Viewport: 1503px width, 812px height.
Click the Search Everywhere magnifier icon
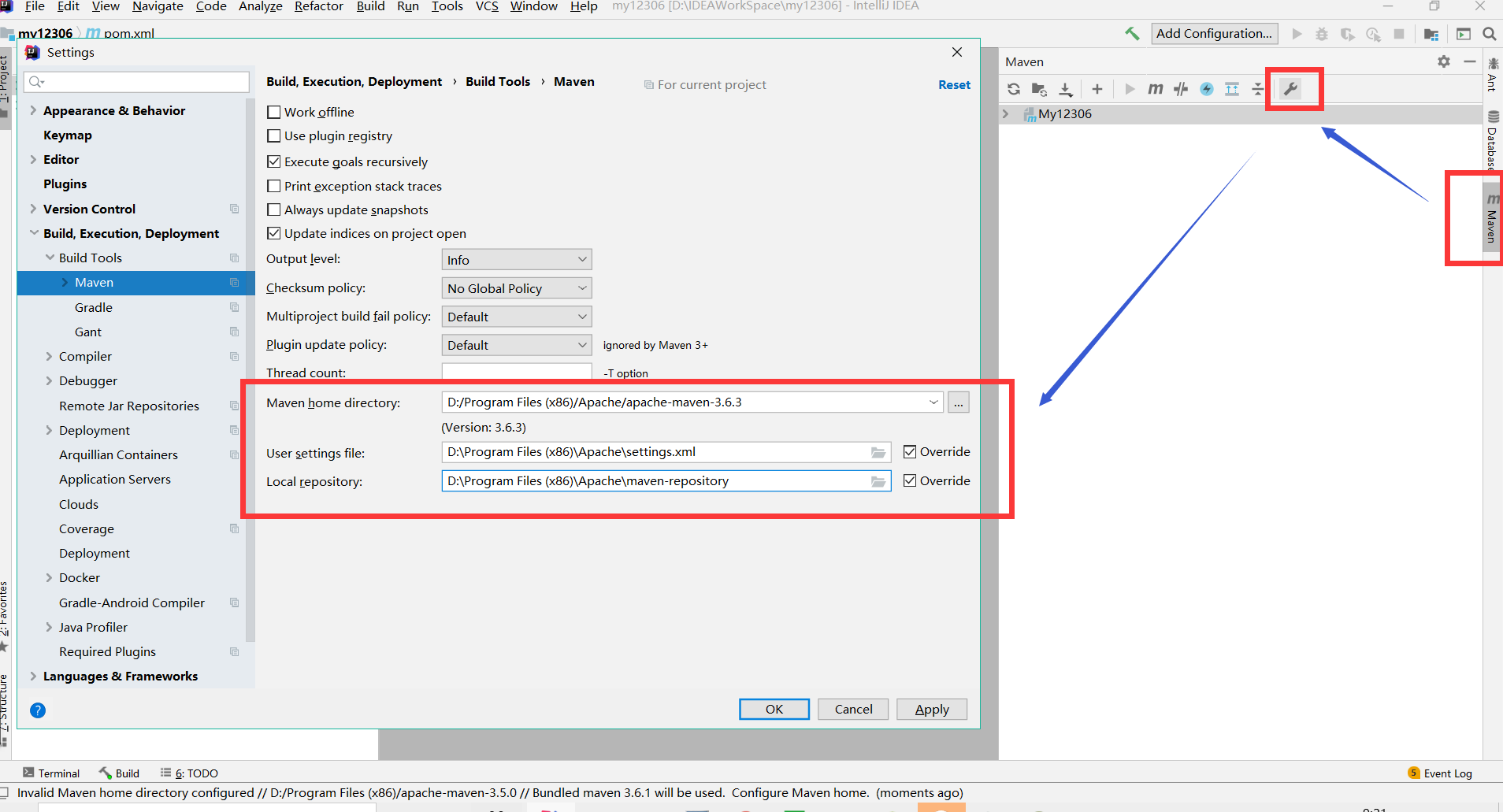(1490, 34)
